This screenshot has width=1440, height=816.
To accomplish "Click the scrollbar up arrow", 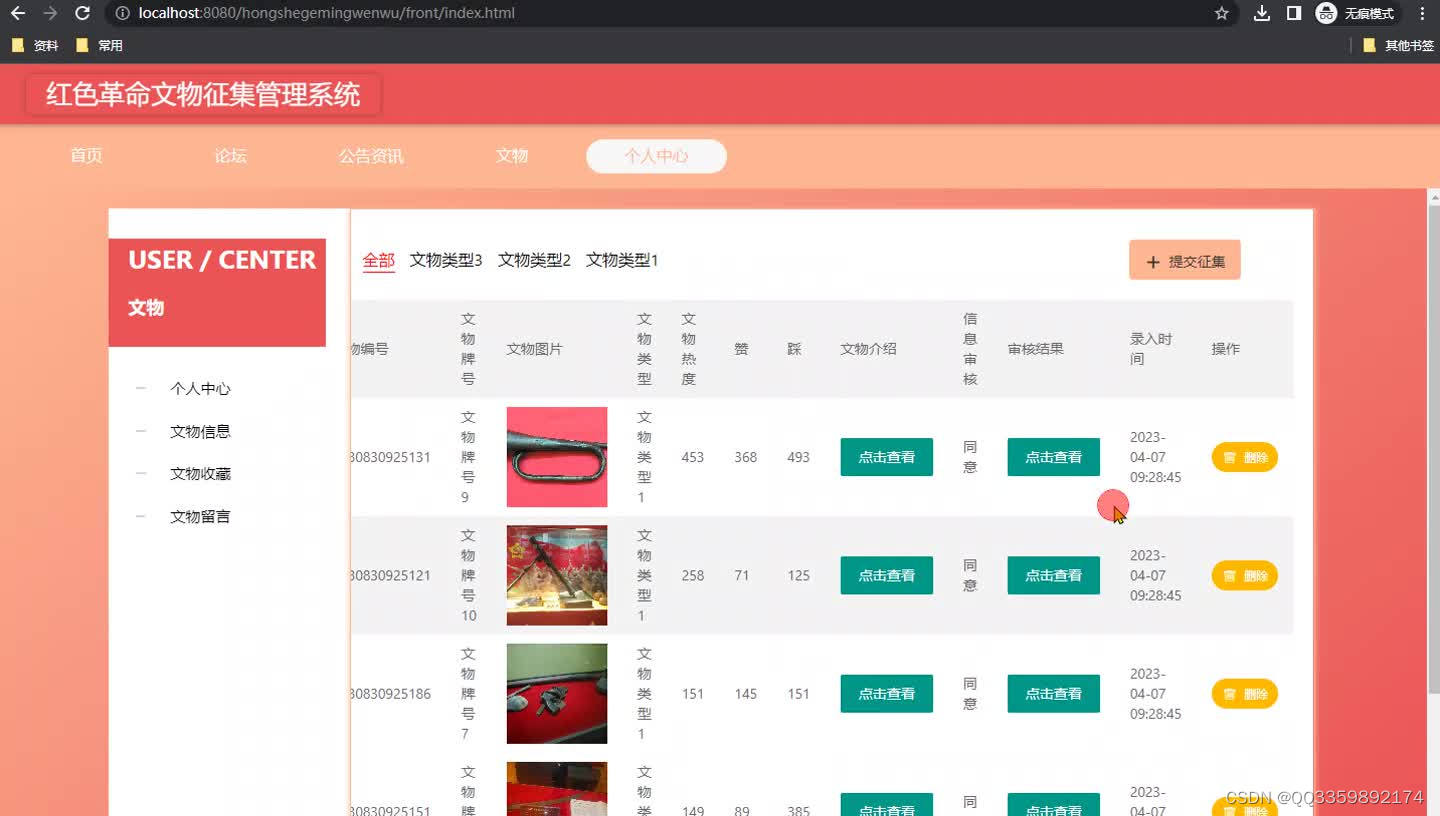I will (1433, 196).
